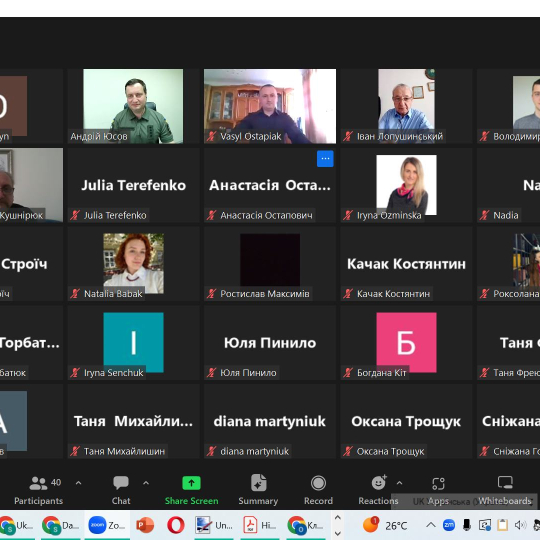The height and width of the screenshot is (540, 540).
Task: Click microphone icon in system tray
Action: coord(467,525)
